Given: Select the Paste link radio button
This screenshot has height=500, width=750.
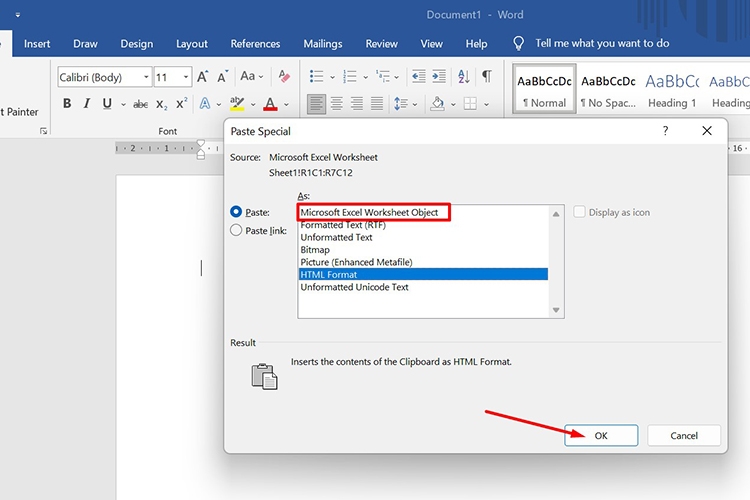Looking at the screenshot, I should coord(236,230).
